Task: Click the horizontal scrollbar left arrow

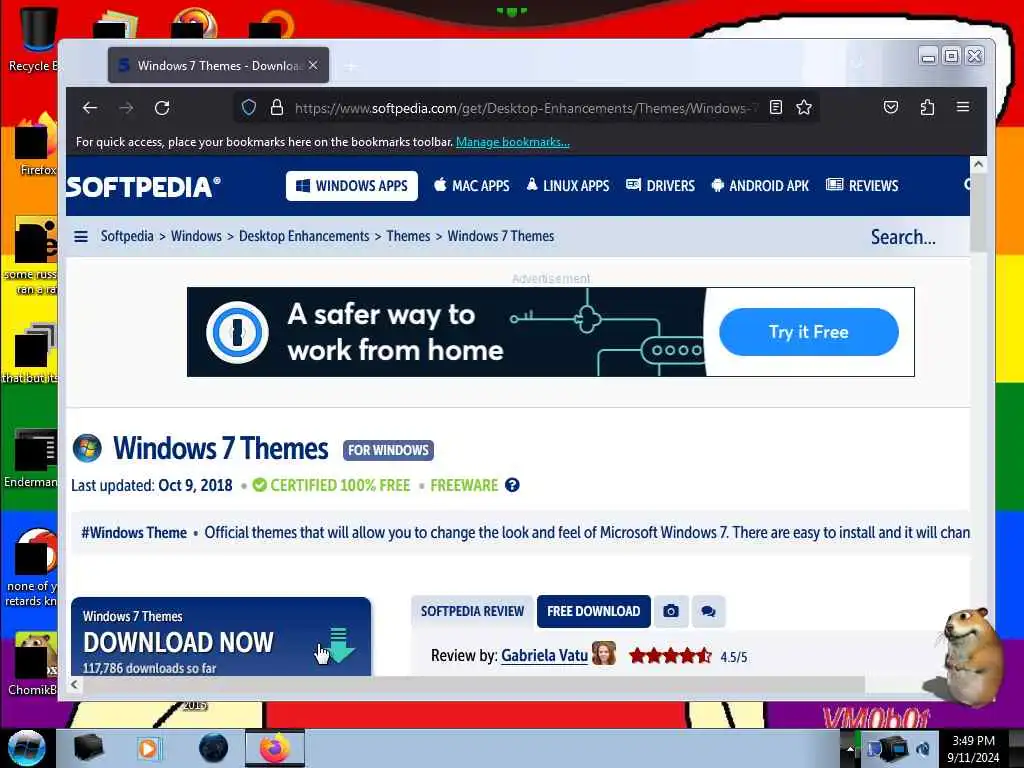Action: [74, 684]
